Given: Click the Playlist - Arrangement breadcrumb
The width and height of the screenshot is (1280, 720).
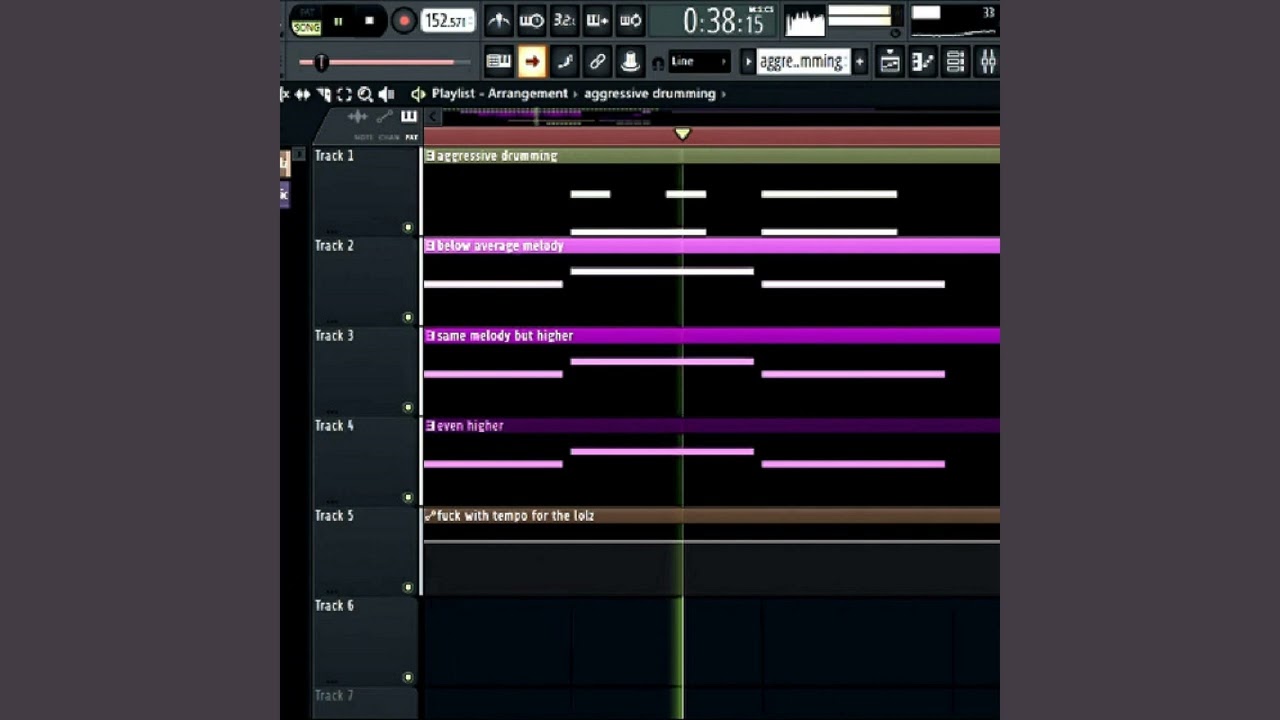Looking at the screenshot, I should [500, 94].
